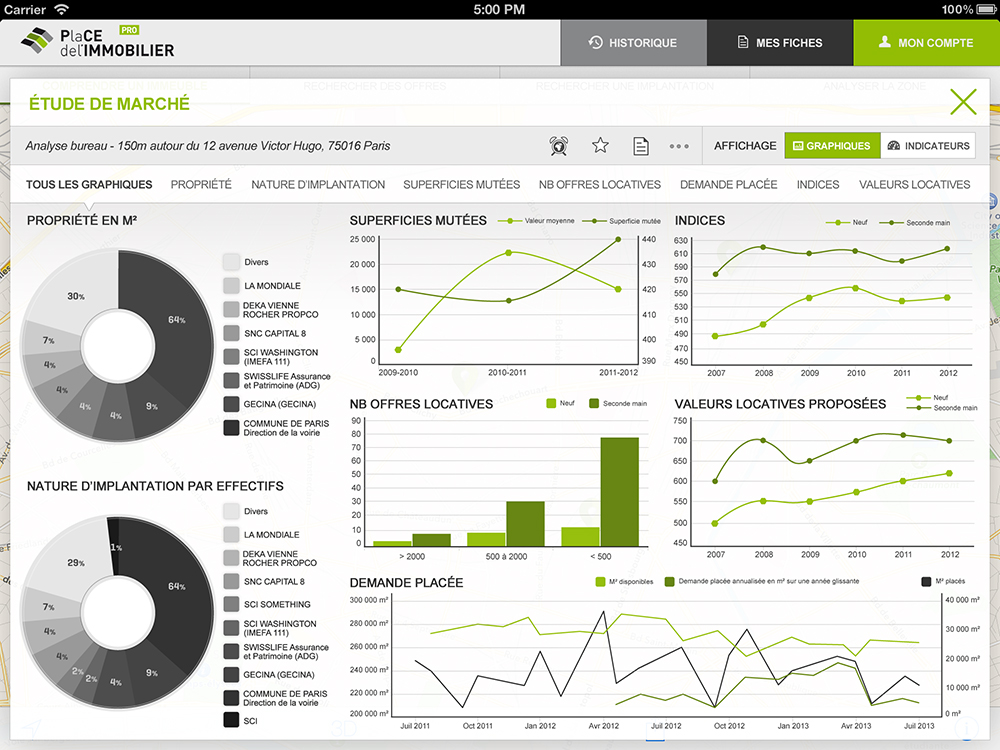Switch to Nature d'implantation tab
The height and width of the screenshot is (750, 1000).
tap(318, 185)
